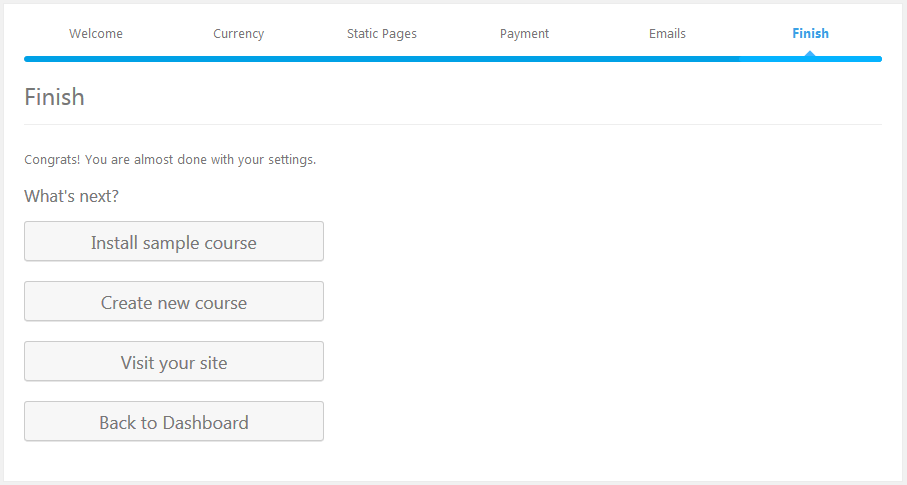907x485 pixels.
Task: Click the word settings in the message
Action: point(291,160)
